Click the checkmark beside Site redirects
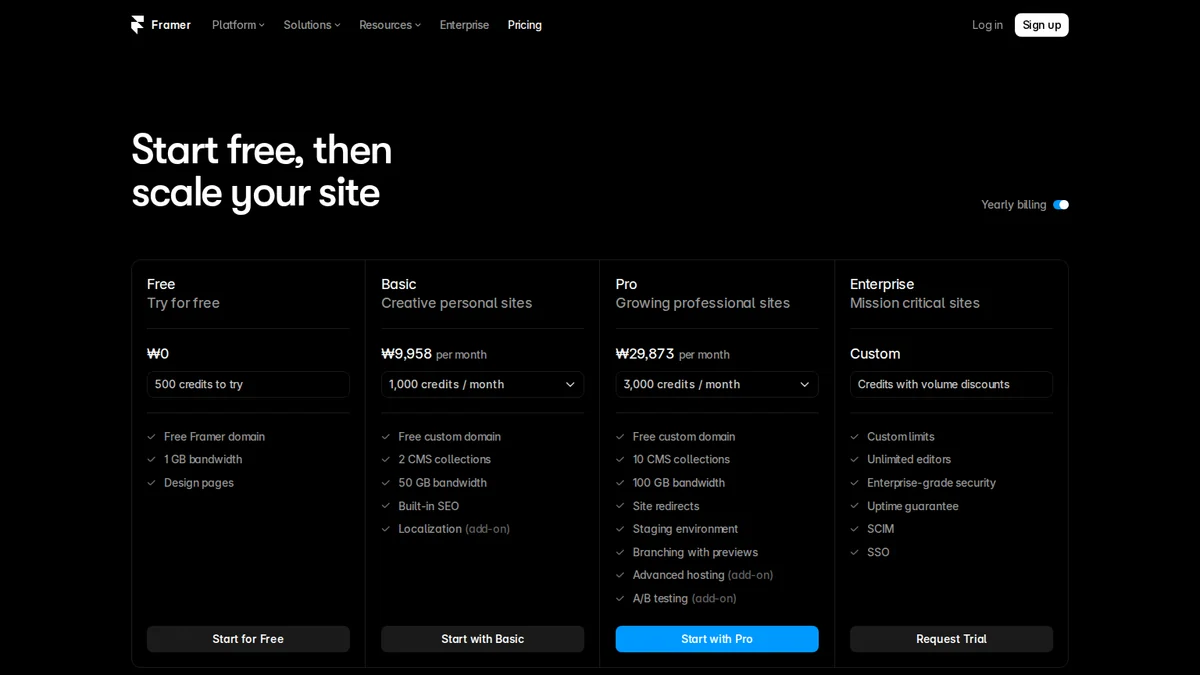1200x675 pixels. point(620,506)
